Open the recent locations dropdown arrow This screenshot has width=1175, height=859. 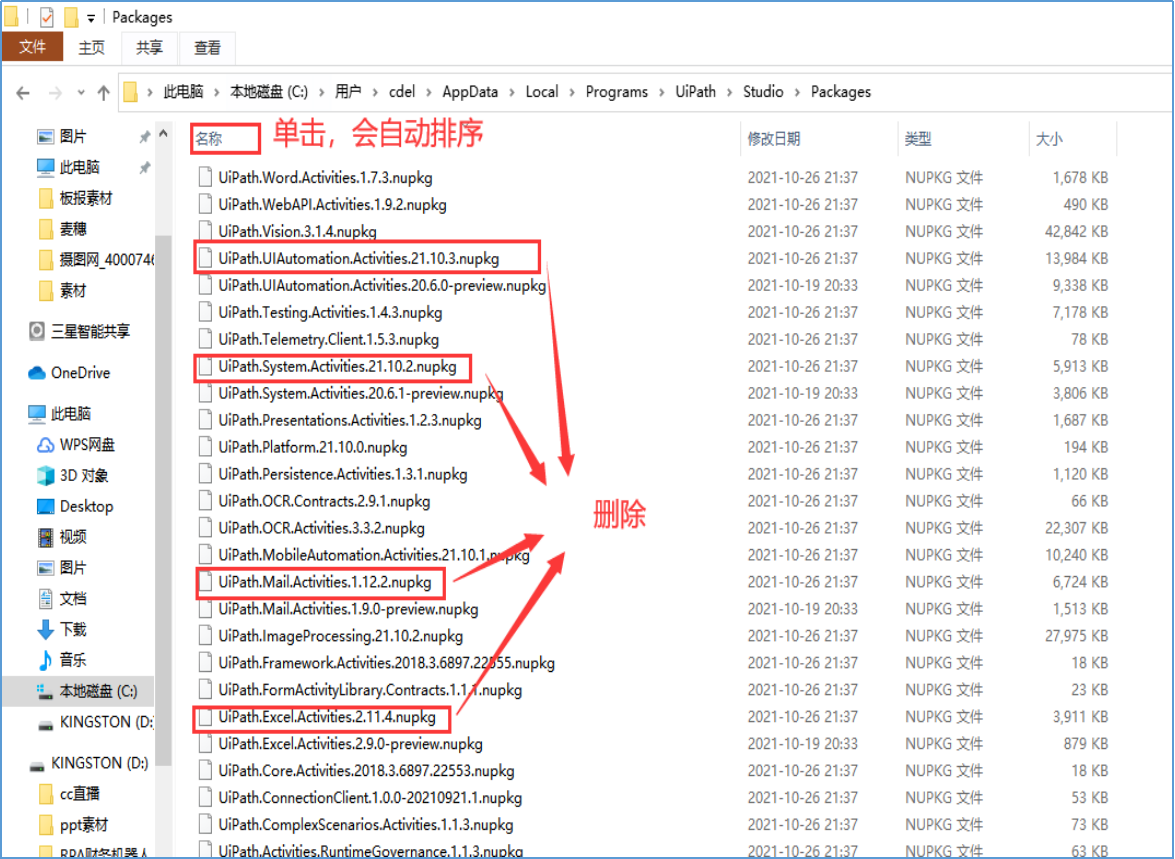[81, 93]
